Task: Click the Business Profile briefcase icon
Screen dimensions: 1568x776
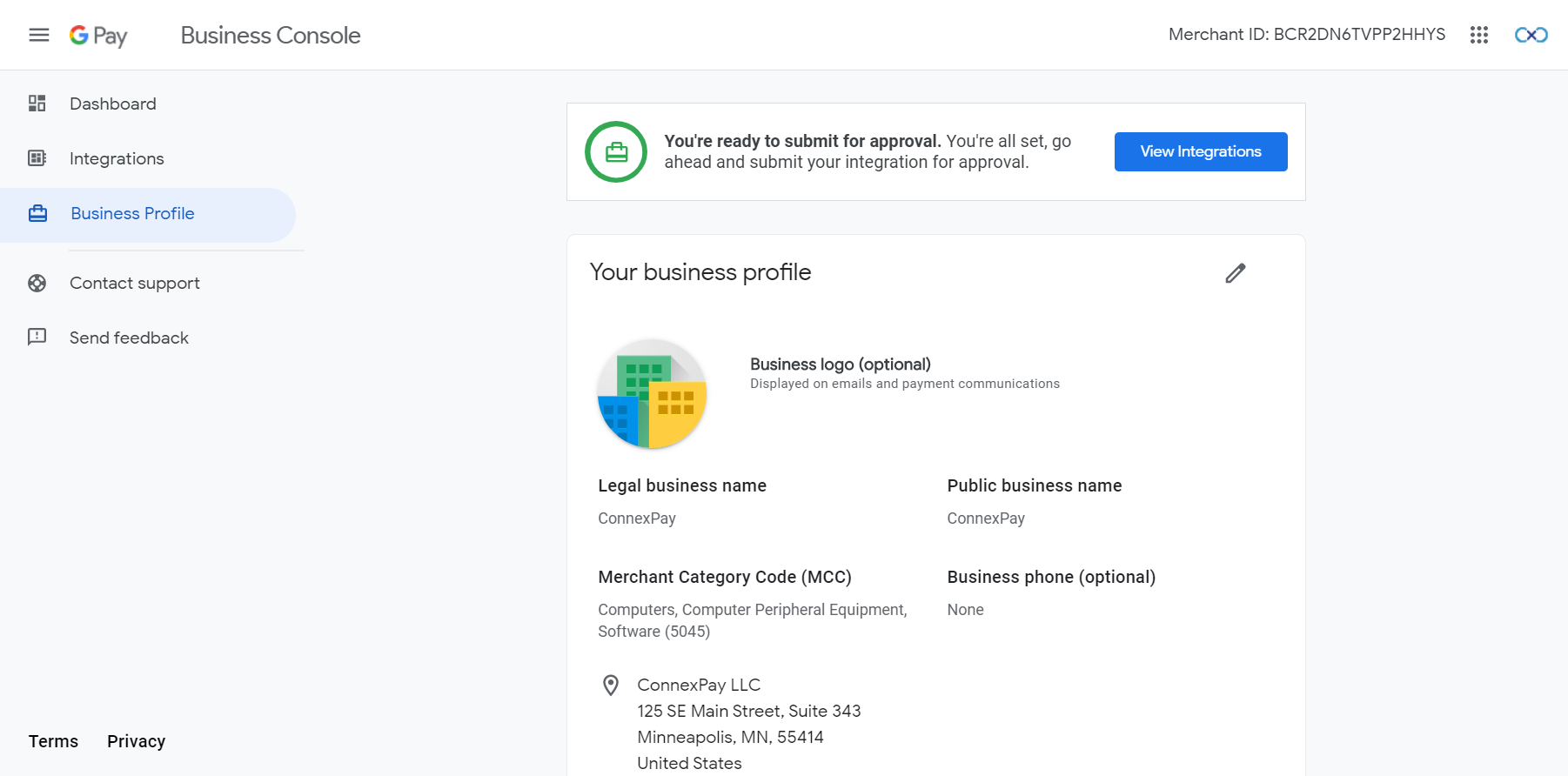Action: pyautogui.click(x=38, y=213)
